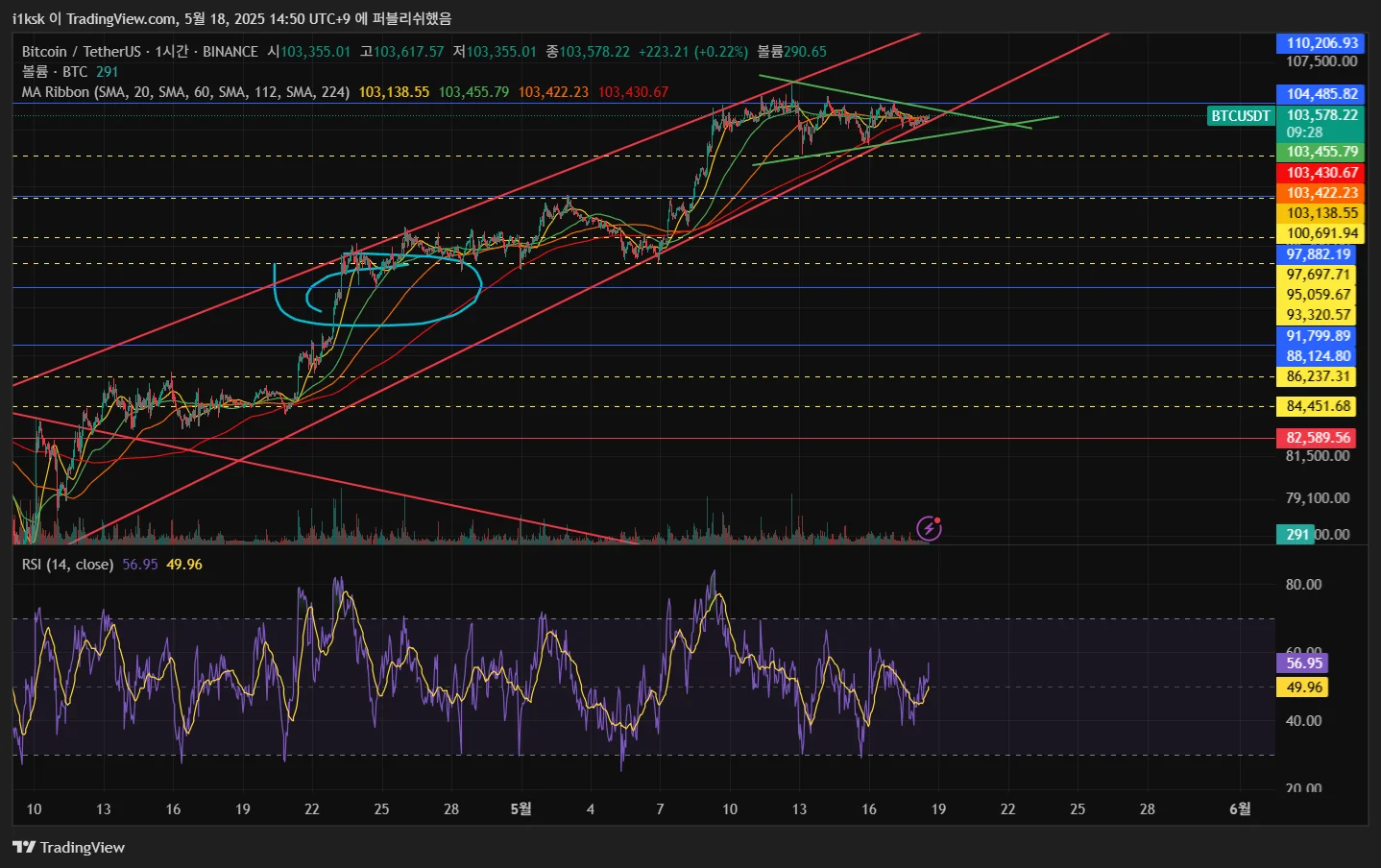
Task: Click the 110,206.93 blue price label
Action: point(1320,43)
